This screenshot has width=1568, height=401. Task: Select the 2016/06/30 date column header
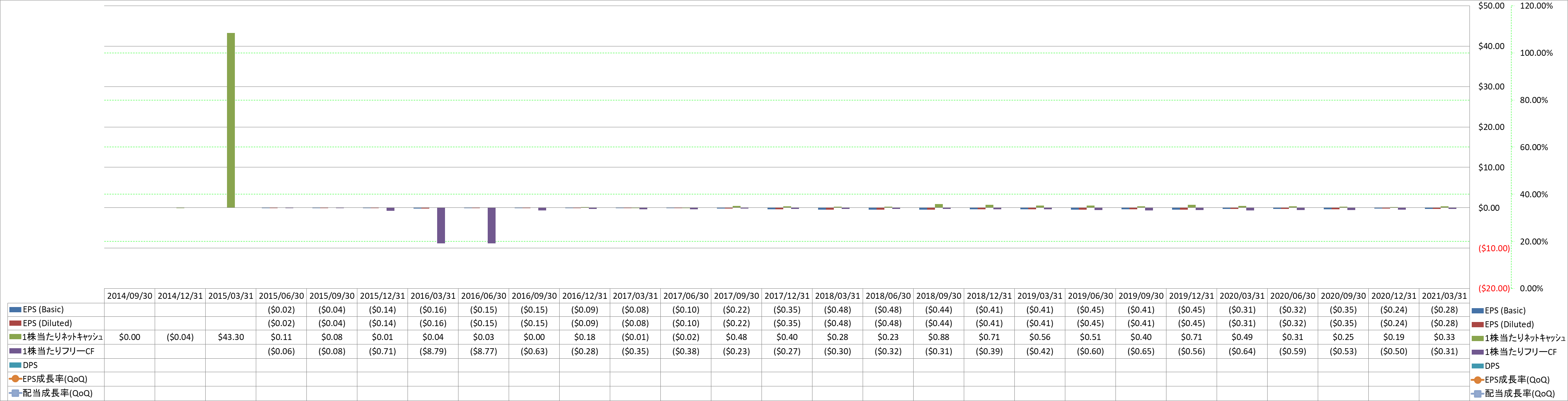tap(483, 296)
